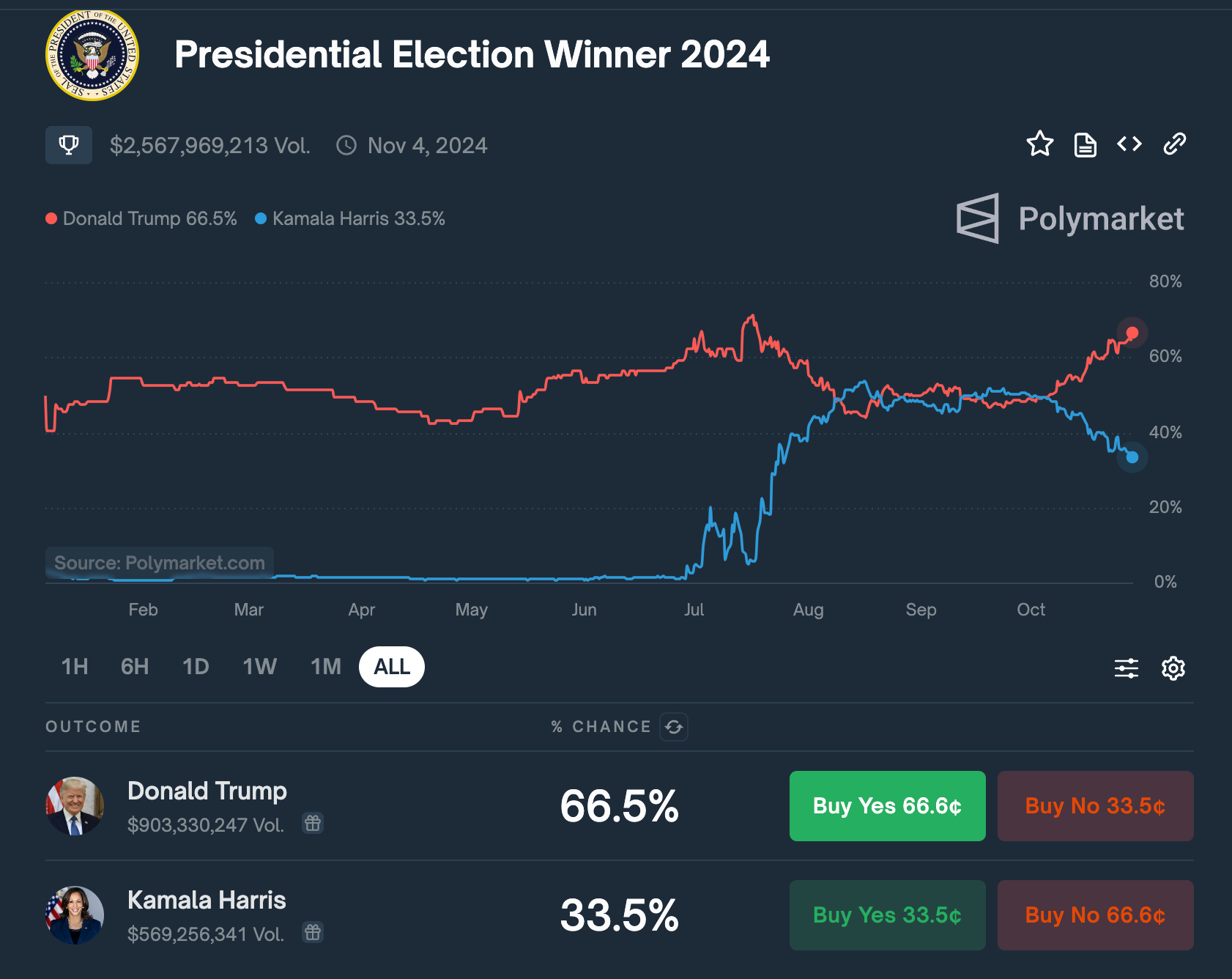
Task: Open chart settings gear icon
Action: [1173, 668]
